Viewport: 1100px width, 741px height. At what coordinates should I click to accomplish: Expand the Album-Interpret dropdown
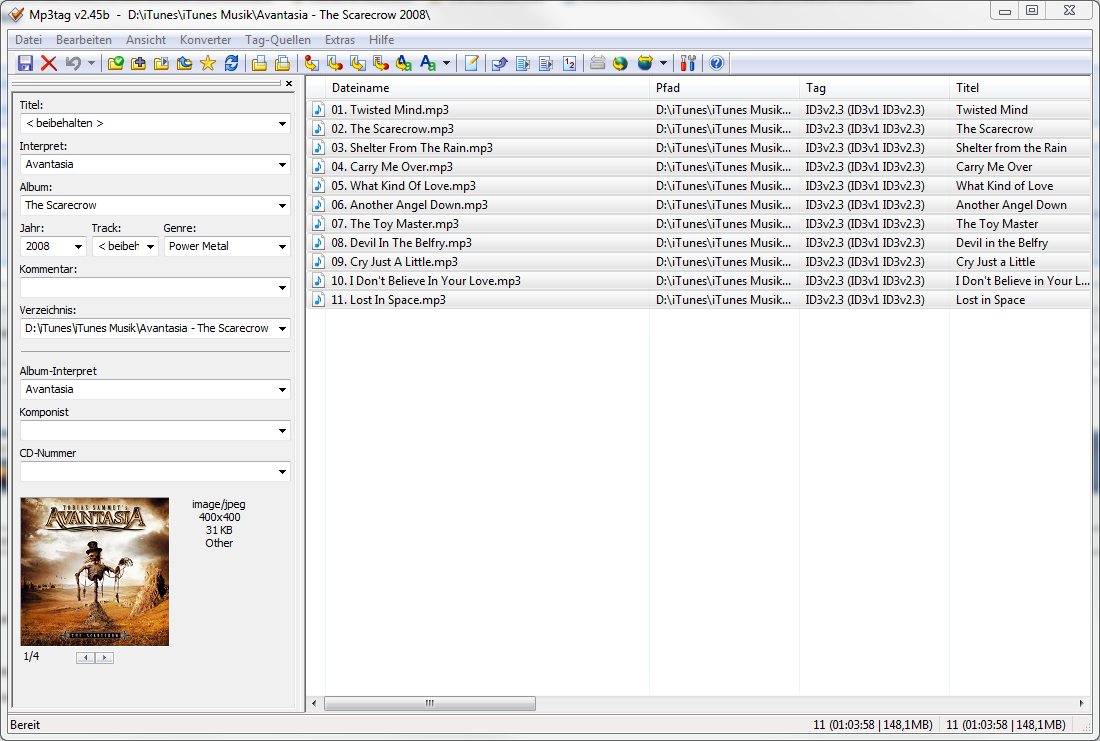(282, 389)
